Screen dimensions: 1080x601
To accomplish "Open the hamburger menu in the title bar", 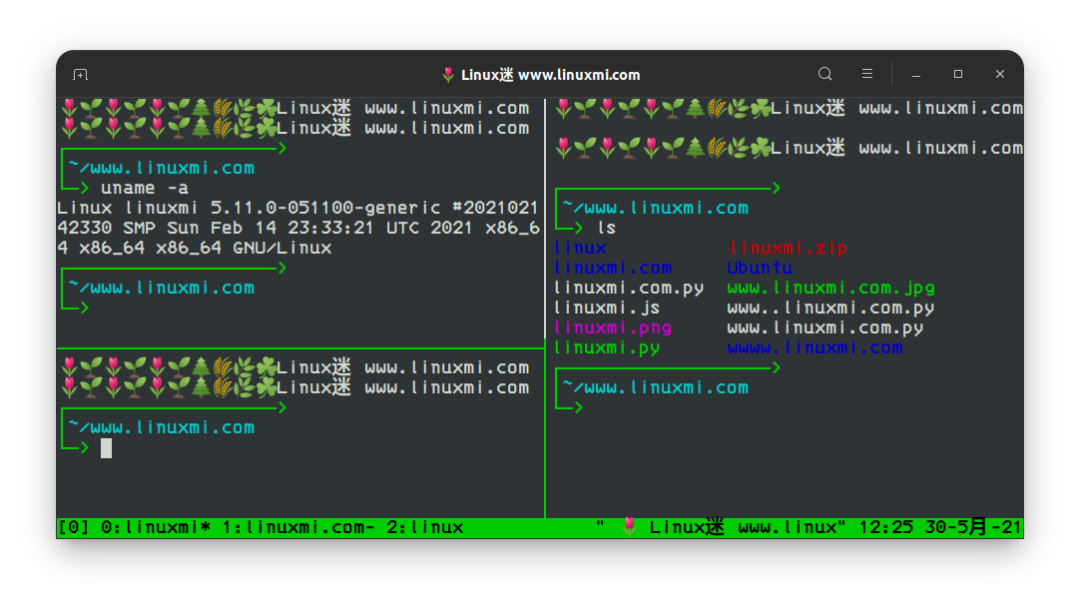I will tap(867, 74).
